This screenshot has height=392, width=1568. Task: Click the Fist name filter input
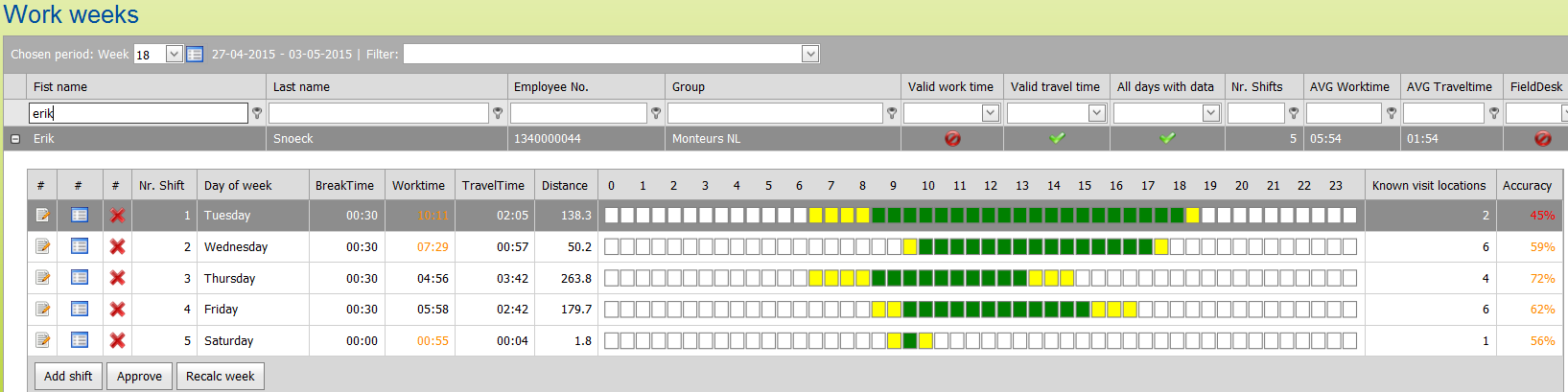pyautogui.click(x=138, y=113)
